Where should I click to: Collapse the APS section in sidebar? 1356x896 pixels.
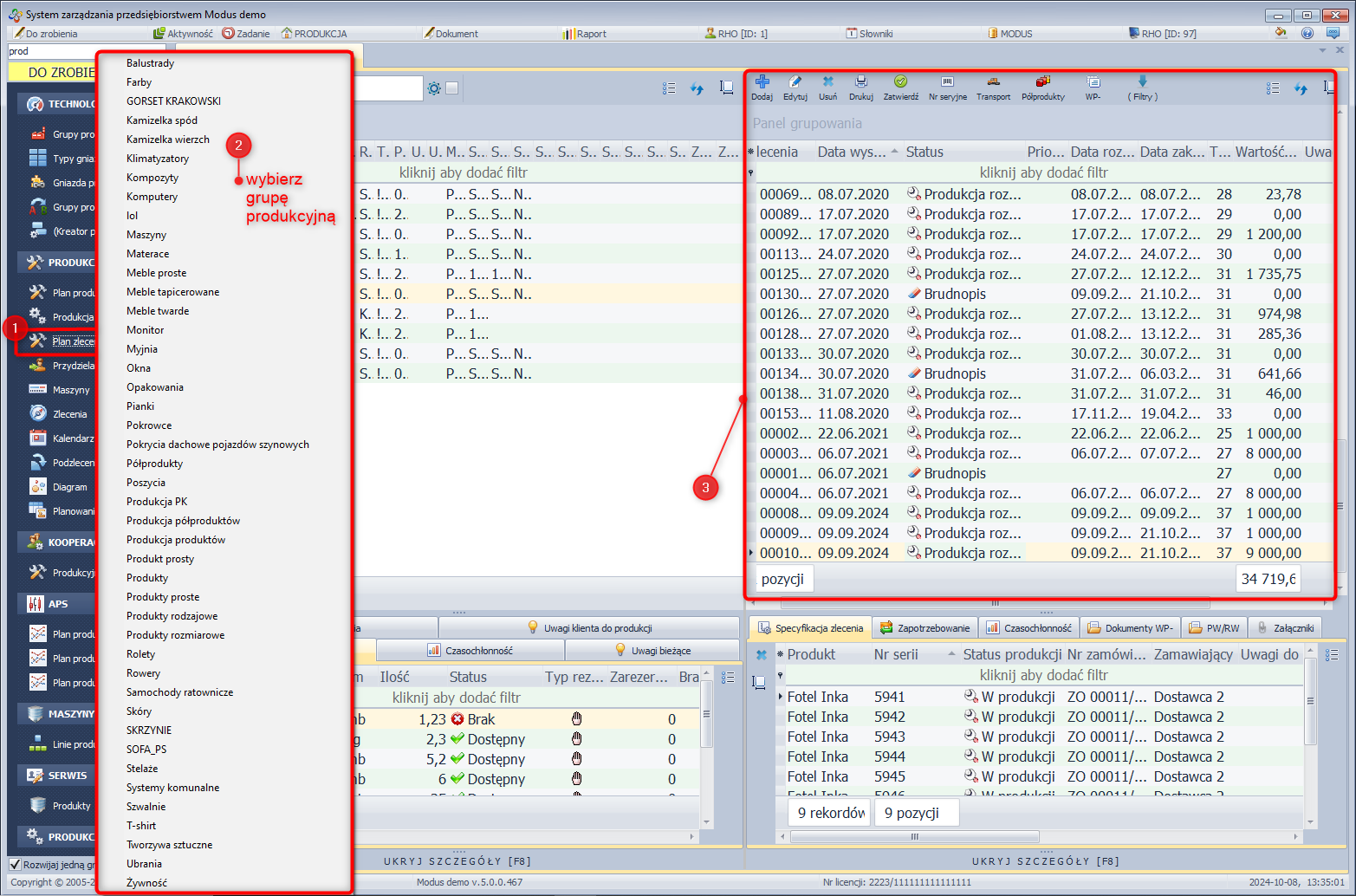click(56, 604)
